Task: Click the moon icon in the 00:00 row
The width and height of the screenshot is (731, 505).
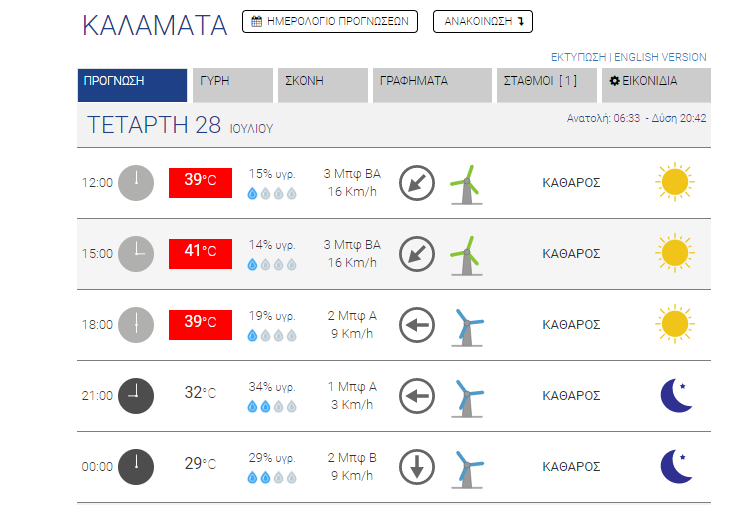Action: [677, 466]
